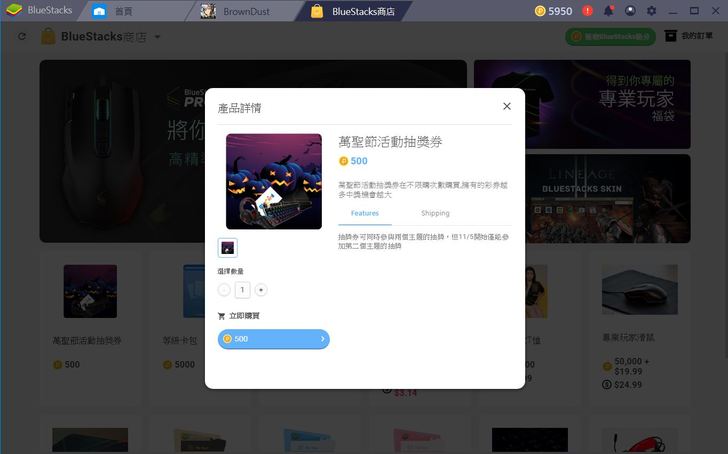Click the refresh icon in store toolbar
This screenshot has height=454, width=728.
pos(22,36)
